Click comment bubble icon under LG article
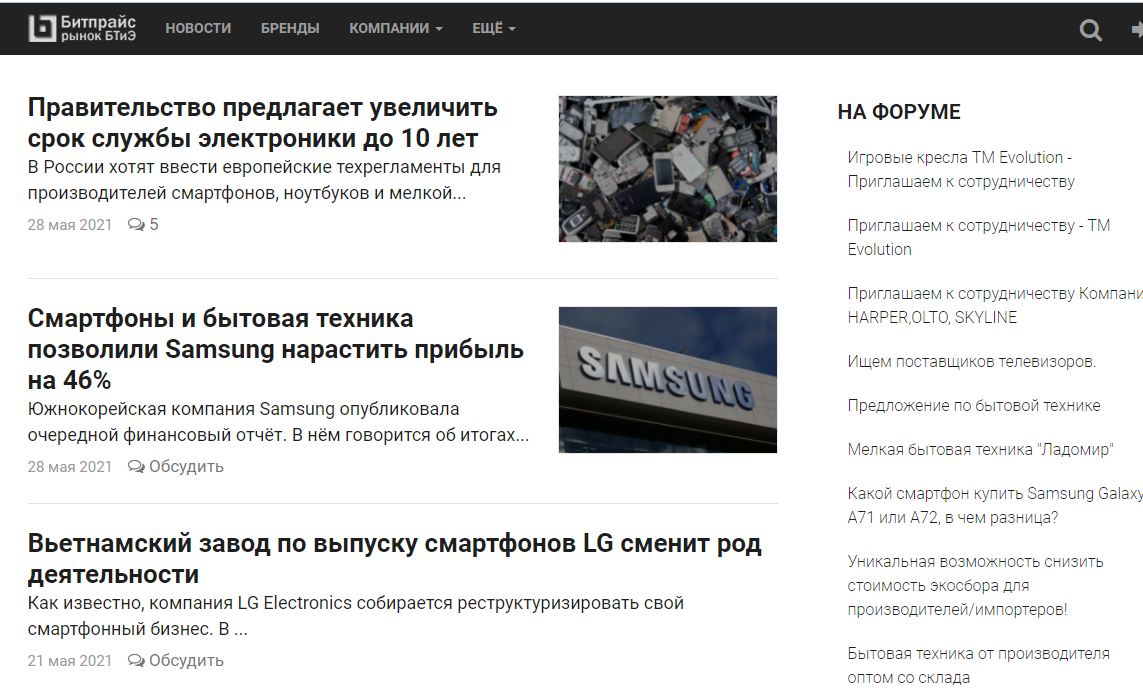Screen dimensions: 1143x696 [x=136, y=660]
